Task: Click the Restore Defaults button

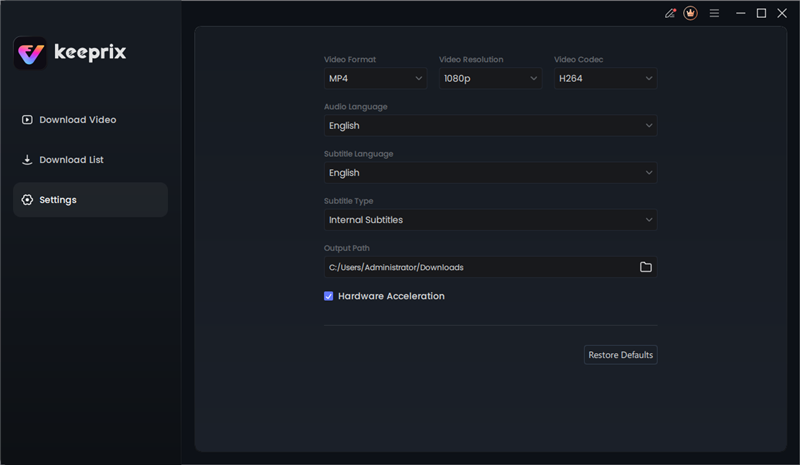Action: [x=620, y=355]
